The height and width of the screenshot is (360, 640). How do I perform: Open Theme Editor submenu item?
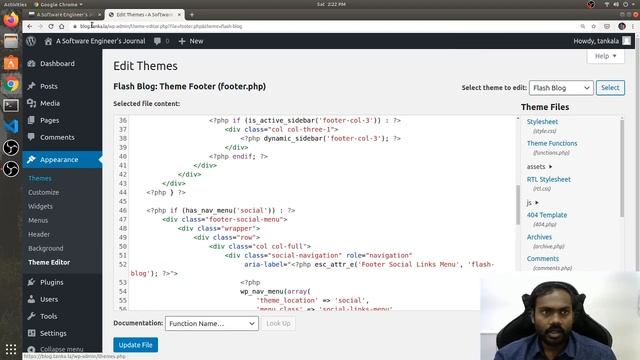pos(49,262)
